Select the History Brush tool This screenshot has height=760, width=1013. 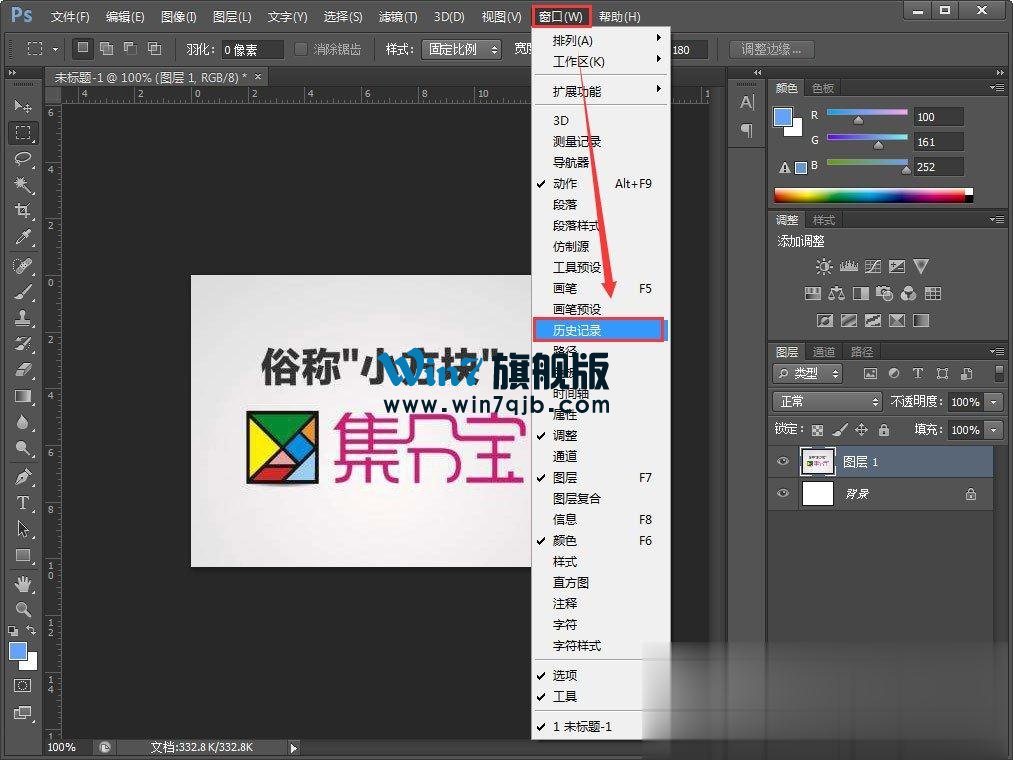[23, 344]
